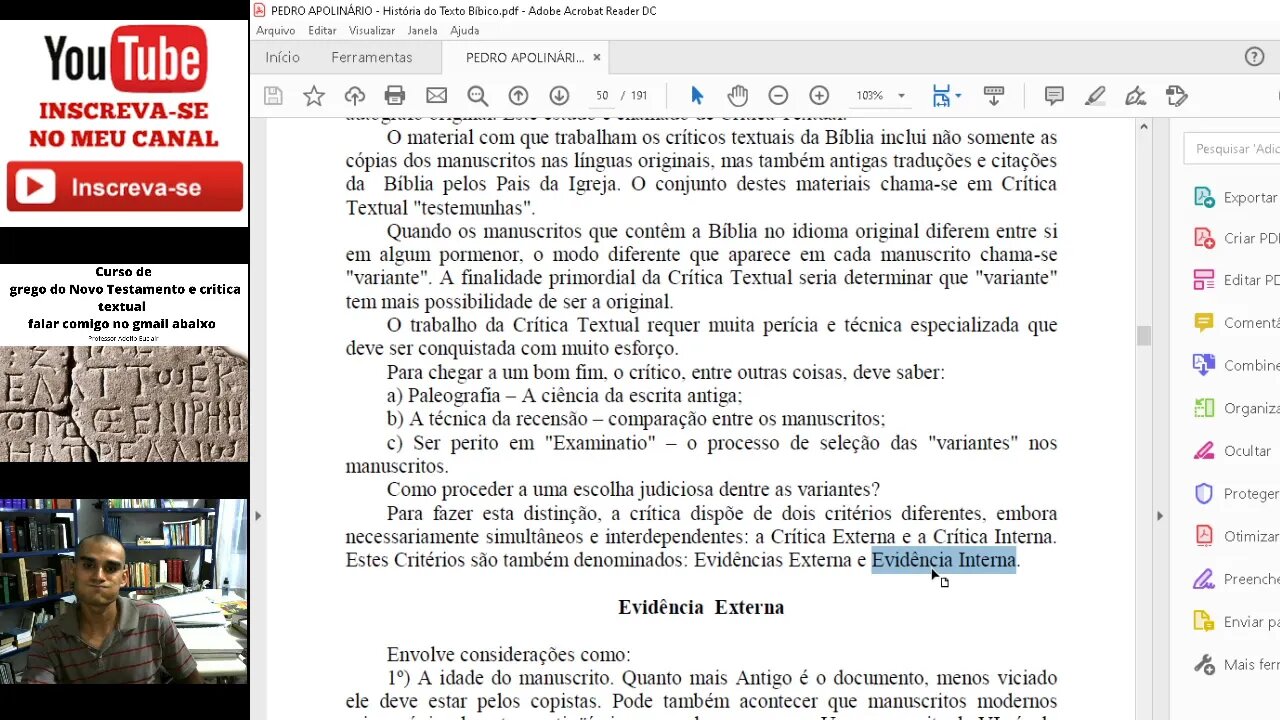This screenshot has width=1280, height=720.
Task: Click the YouTube logo banner
Action: (x=125, y=58)
